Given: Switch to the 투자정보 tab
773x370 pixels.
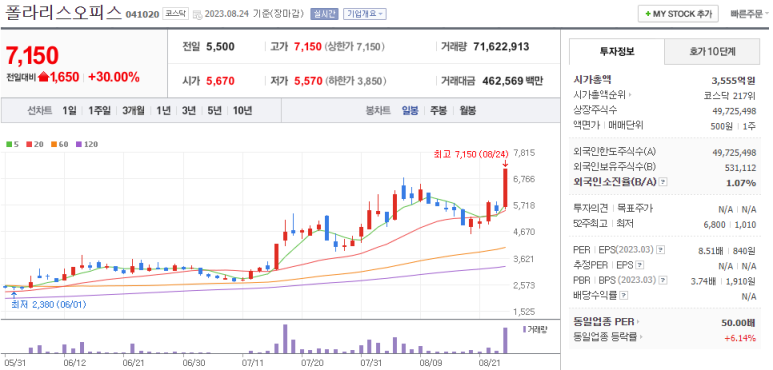Looking at the screenshot, I should [617, 51].
